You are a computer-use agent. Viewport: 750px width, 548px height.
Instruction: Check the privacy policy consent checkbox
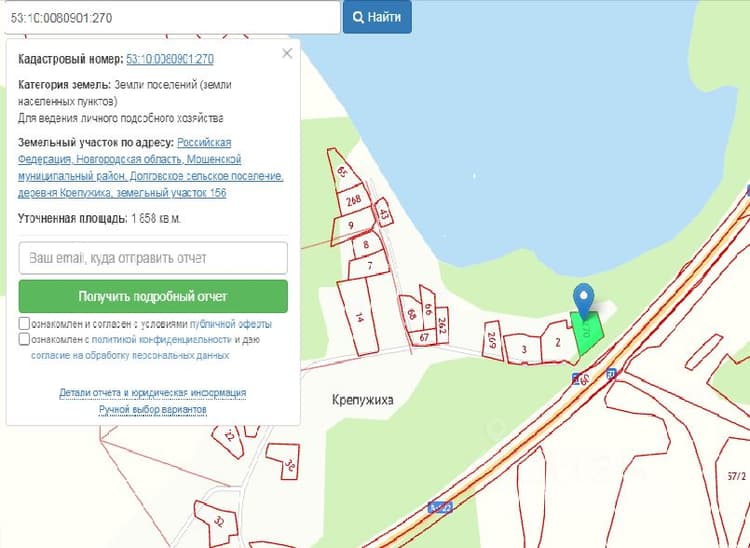24,339
